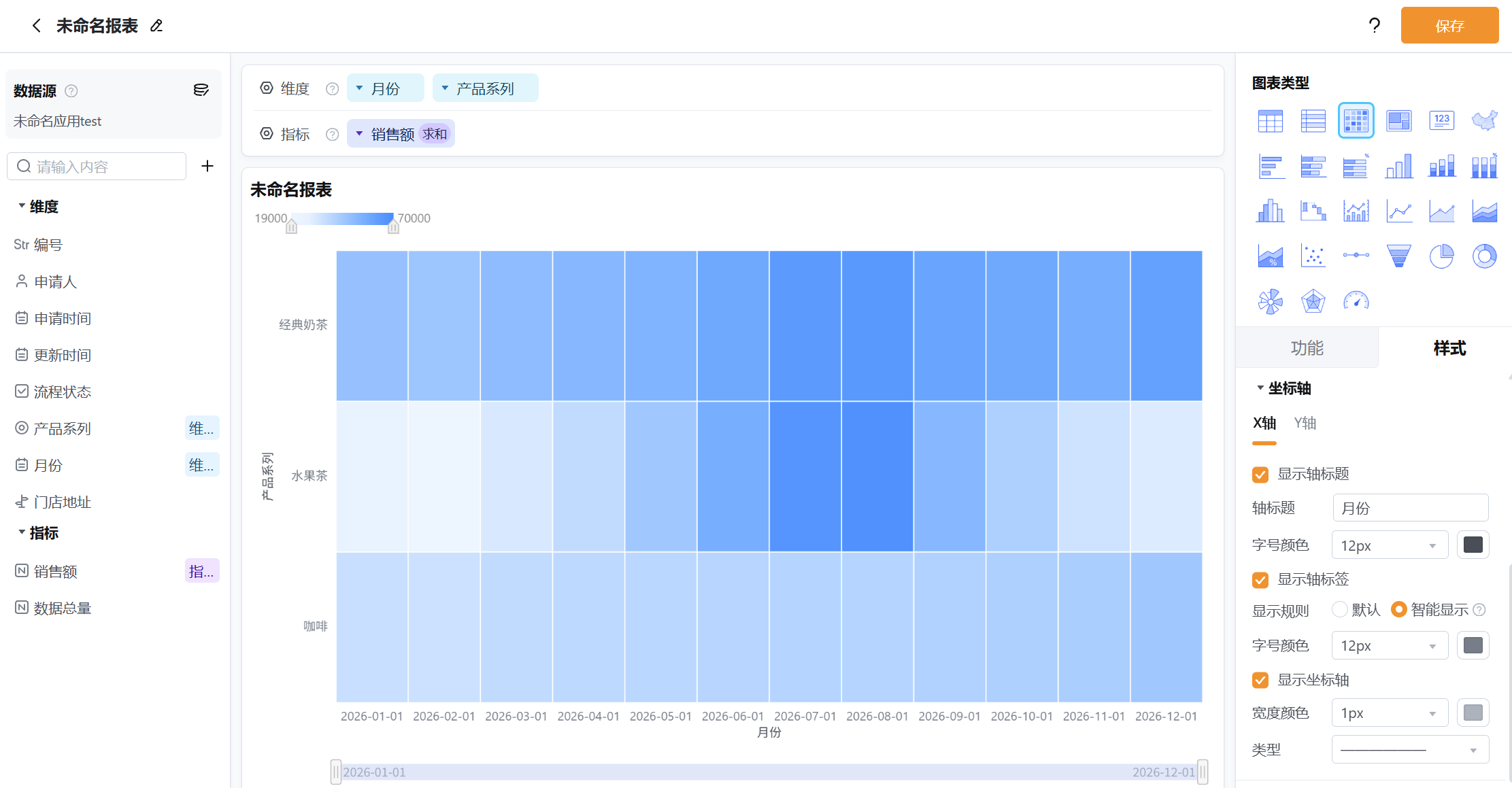1512x788 pixels.
Task: Pick the axis title font color swatch
Action: tap(1473, 545)
